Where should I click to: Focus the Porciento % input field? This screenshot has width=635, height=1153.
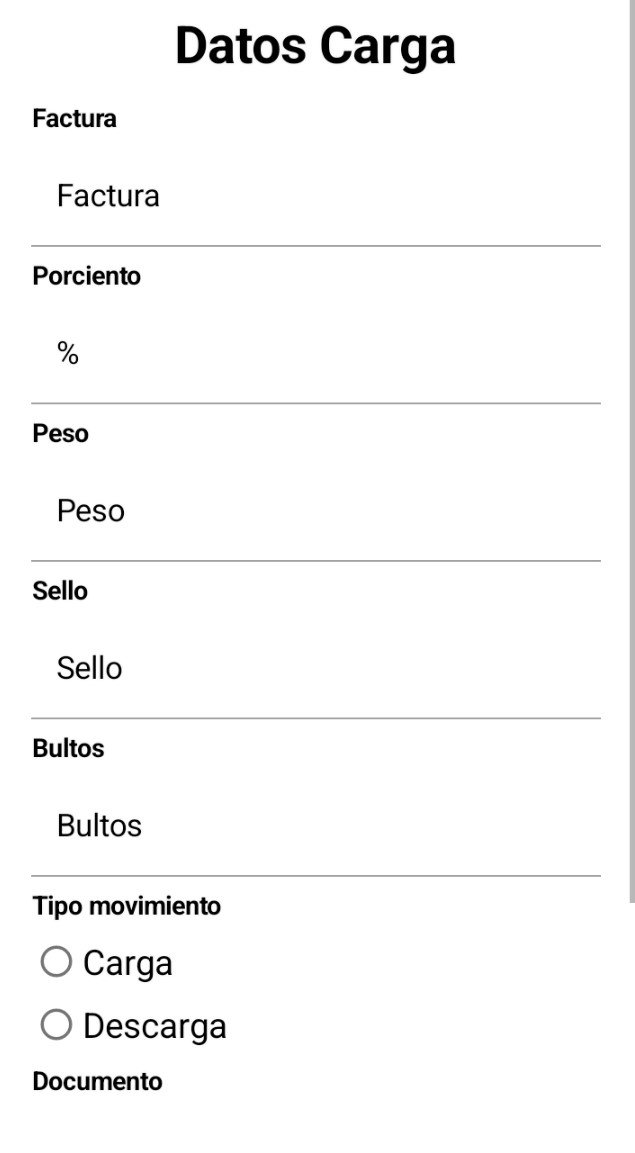[315, 353]
